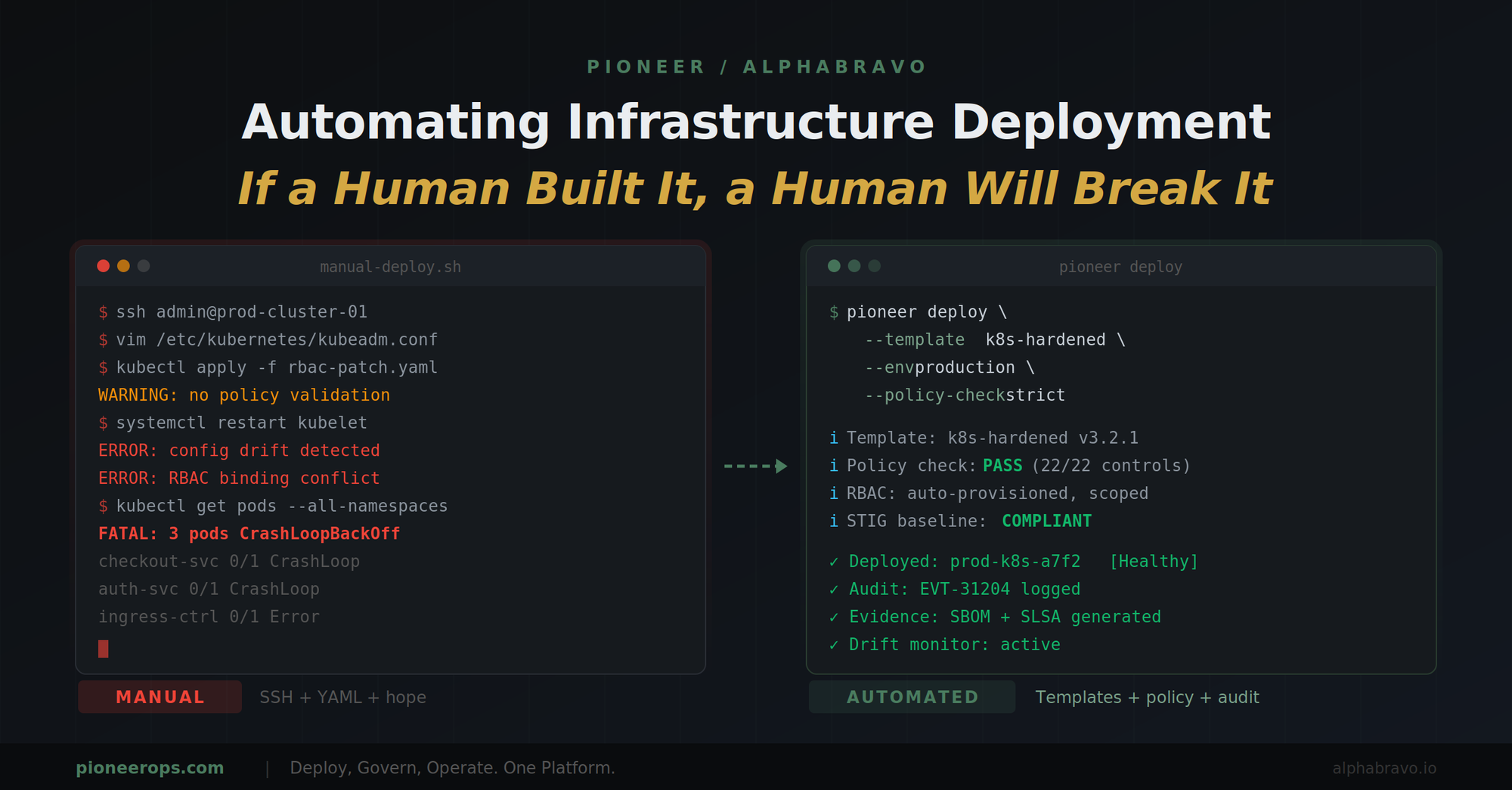Click the 'SSH + YAML + hope' caption

click(342, 697)
